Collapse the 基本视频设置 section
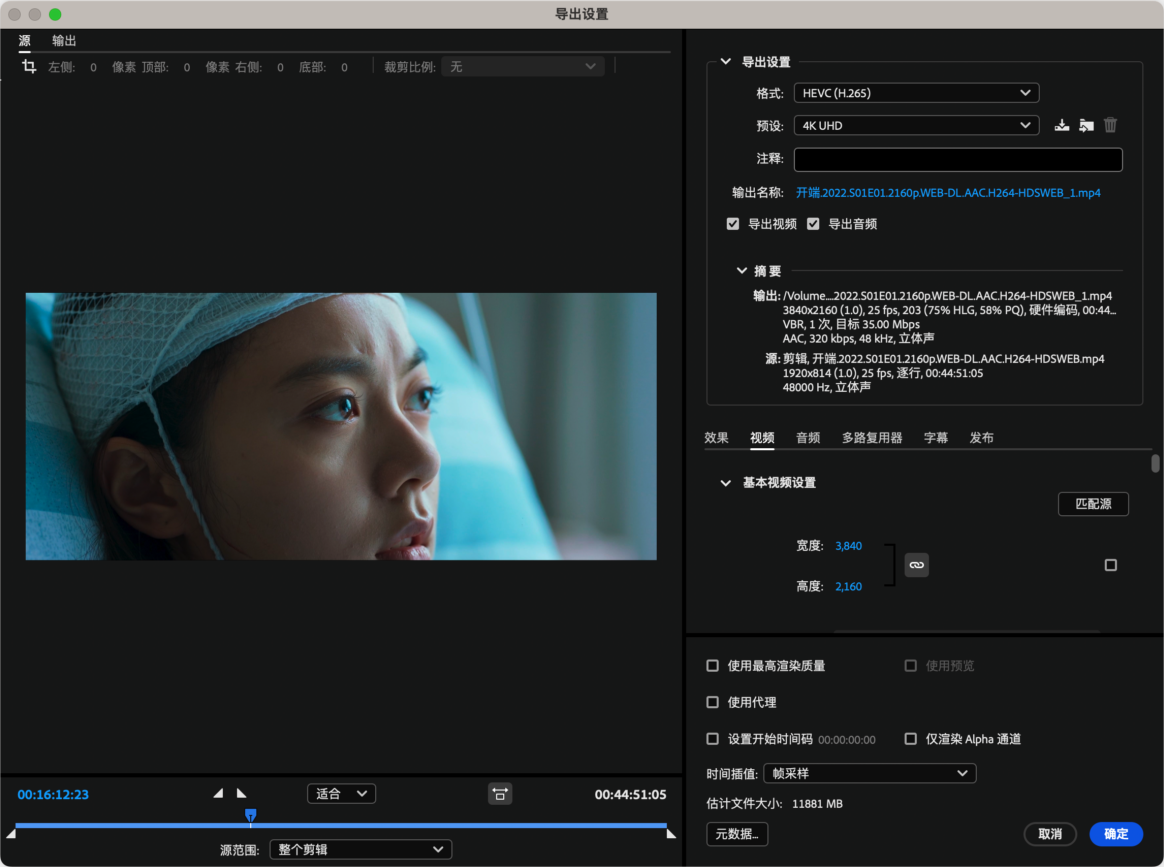Screen dimensions: 1164x867 (x=725, y=483)
